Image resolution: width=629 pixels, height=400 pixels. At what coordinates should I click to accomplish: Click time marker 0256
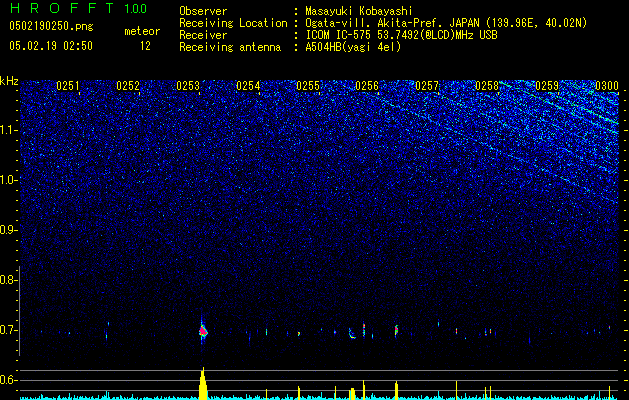tap(367, 86)
